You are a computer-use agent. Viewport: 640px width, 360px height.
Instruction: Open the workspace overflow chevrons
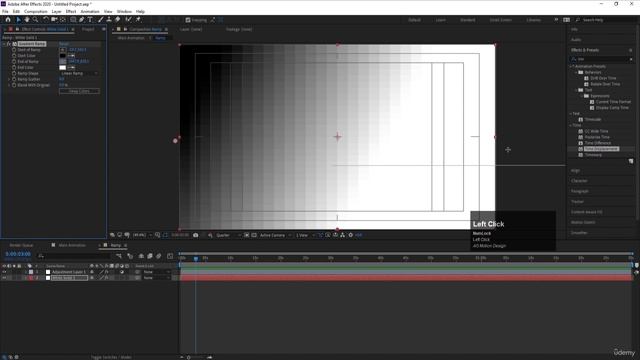[556, 20]
